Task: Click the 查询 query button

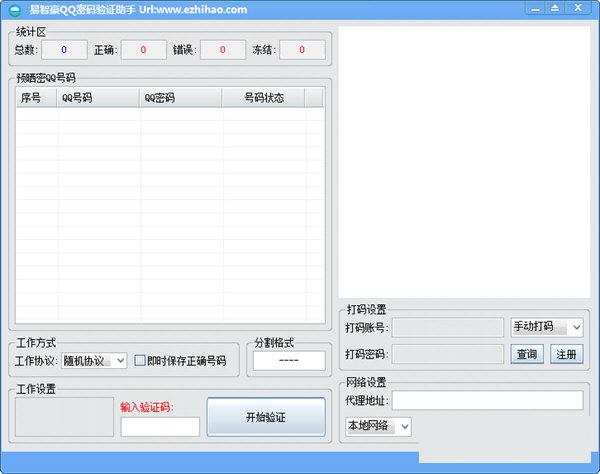Action: pyautogui.click(x=527, y=354)
